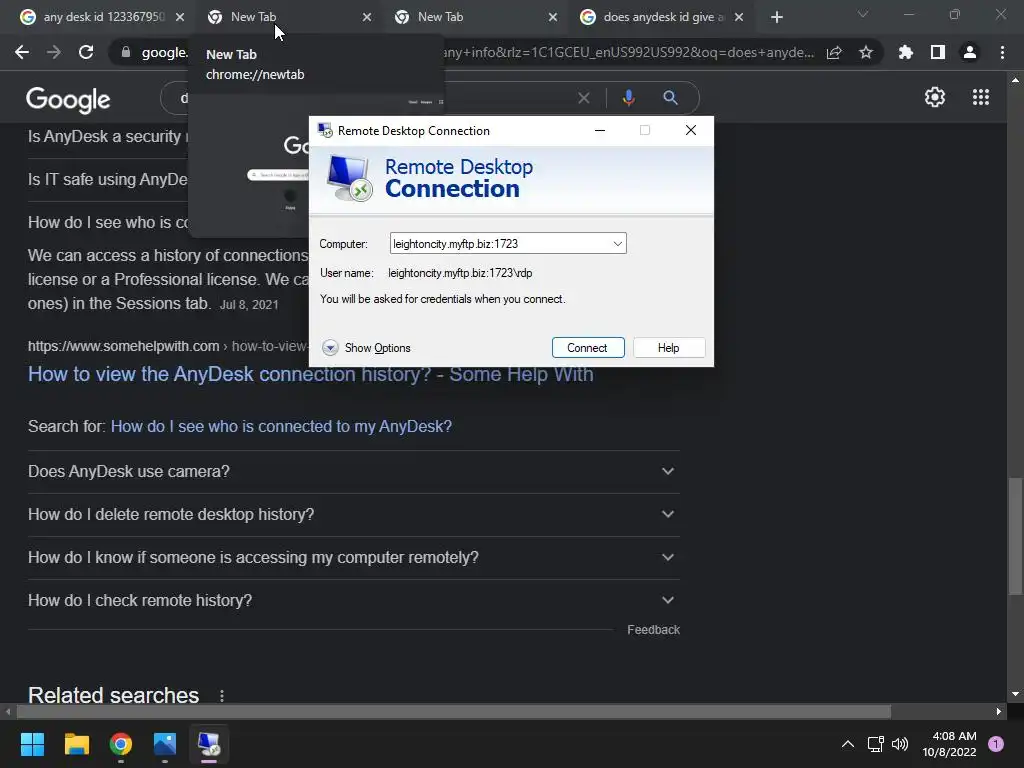This screenshot has height=768, width=1024.
Task: Open Related searches three-dot options
Action: pyautogui.click(x=222, y=696)
